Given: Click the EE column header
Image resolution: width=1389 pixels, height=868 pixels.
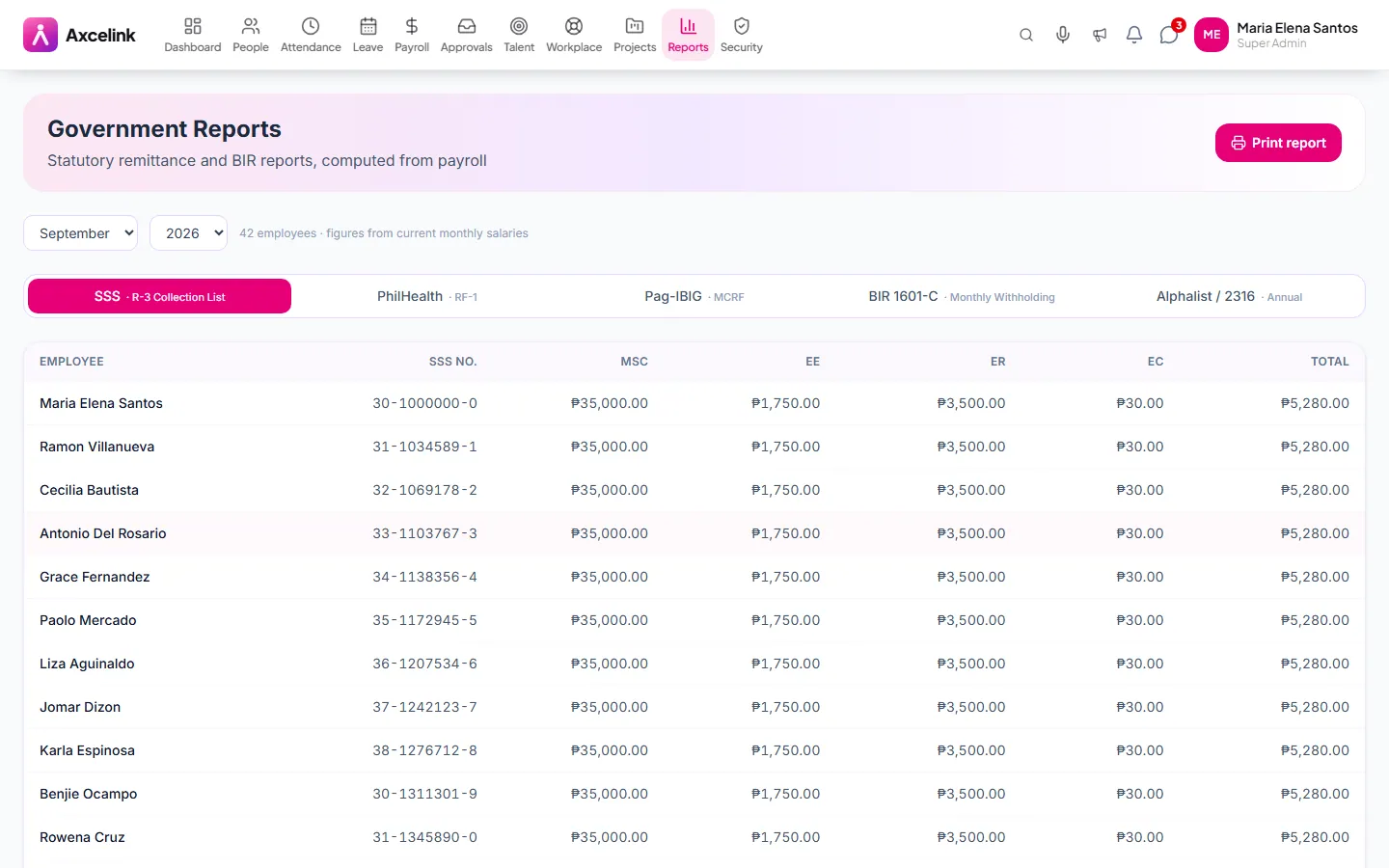Looking at the screenshot, I should click(812, 362).
